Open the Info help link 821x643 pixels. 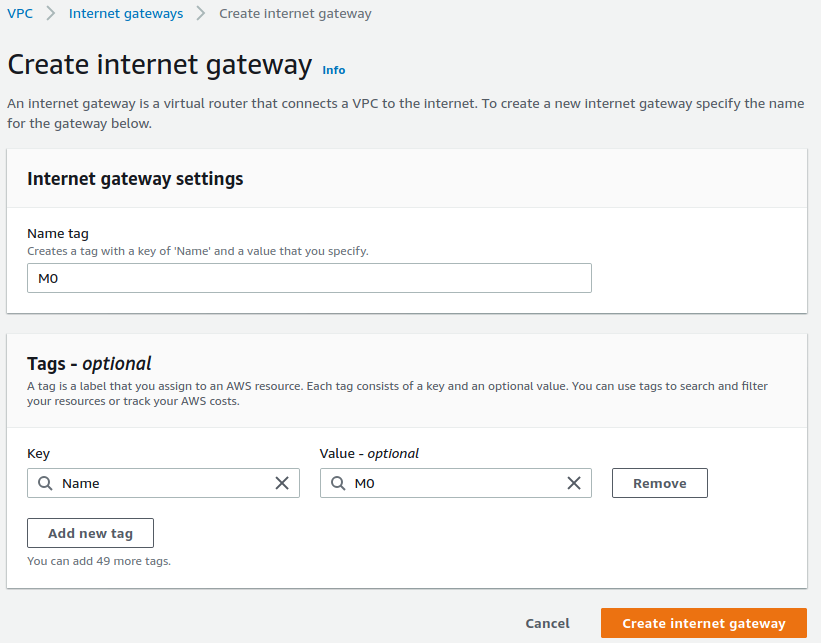click(x=333, y=70)
